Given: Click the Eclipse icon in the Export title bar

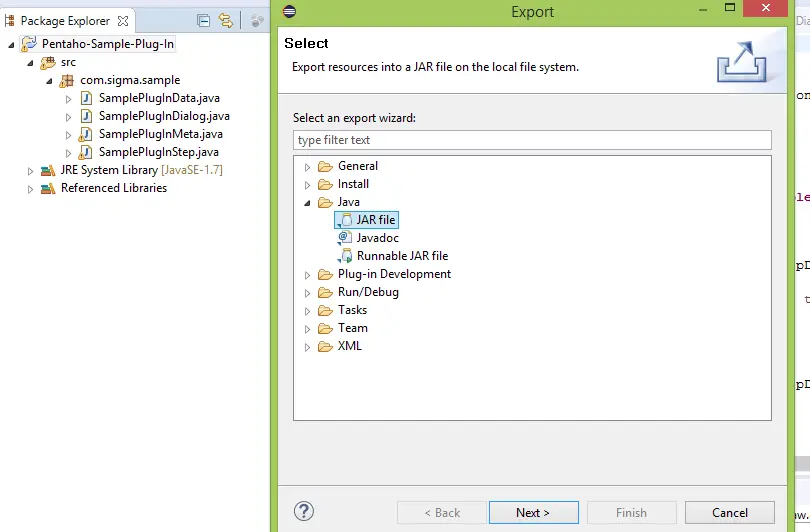Looking at the screenshot, I should [289, 11].
